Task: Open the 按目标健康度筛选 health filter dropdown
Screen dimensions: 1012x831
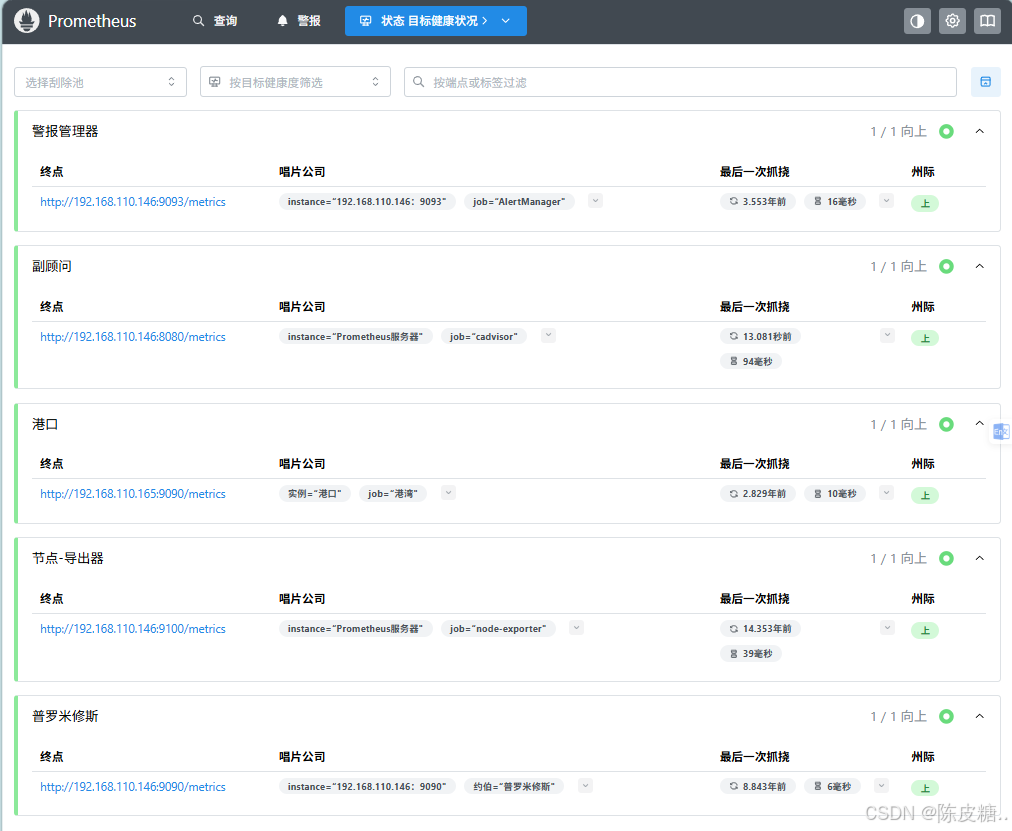Action: pyautogui.click(x=295, y=82)
